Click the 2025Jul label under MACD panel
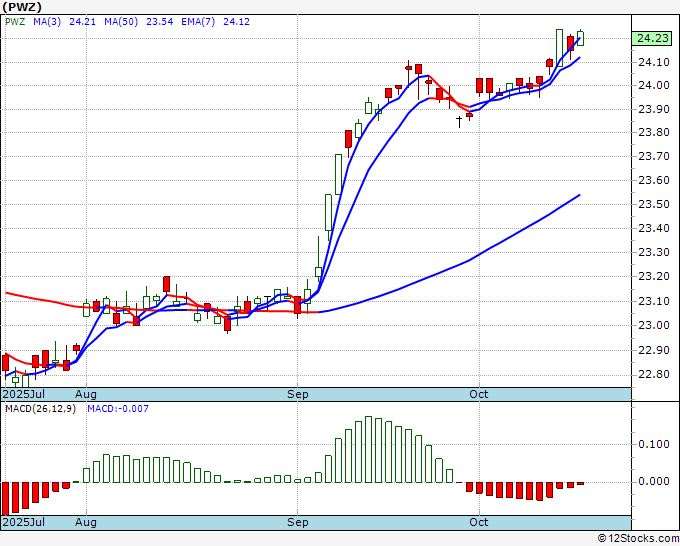Screen dimensions: 680x546 24,523
